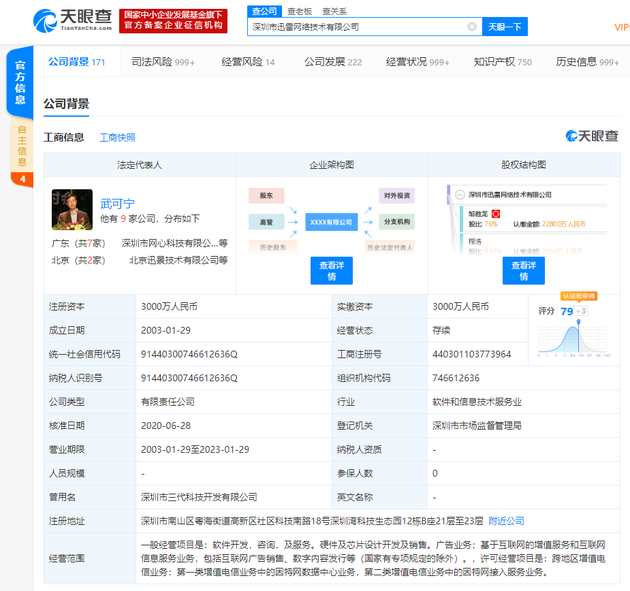Switch to the 查关系 search tab

click(334, 11)
